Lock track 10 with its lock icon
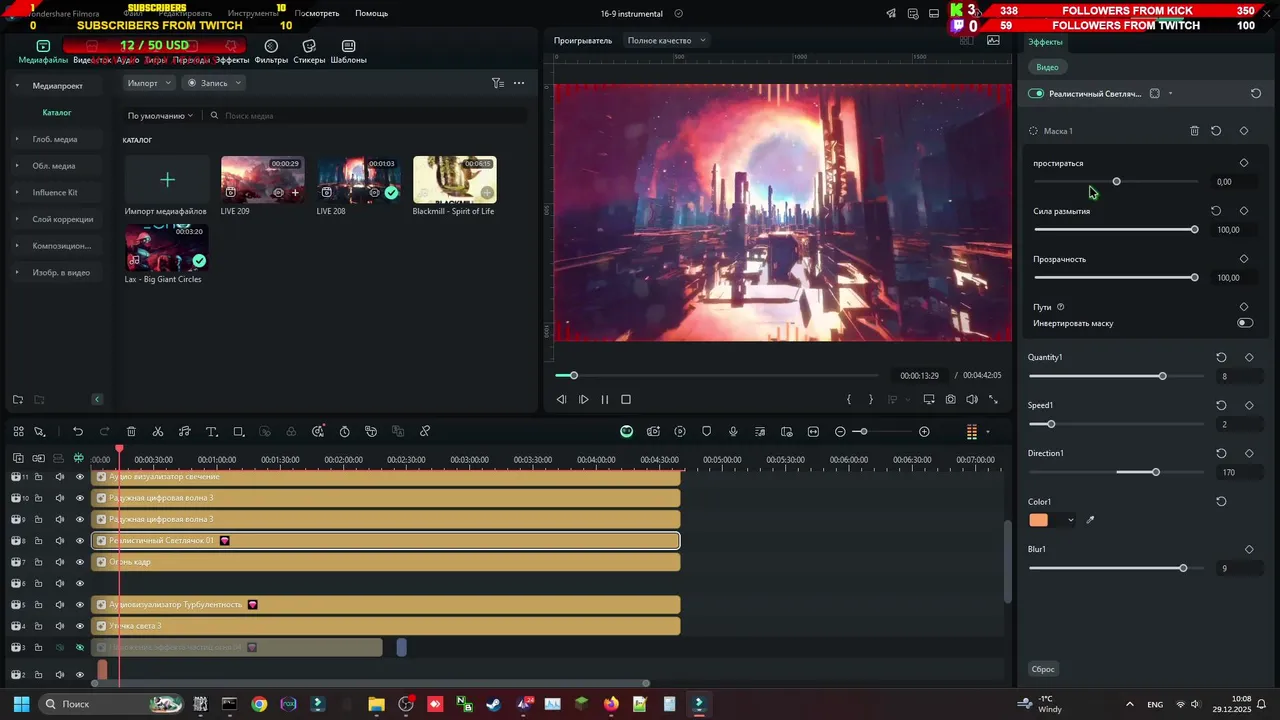 (38, 498)
